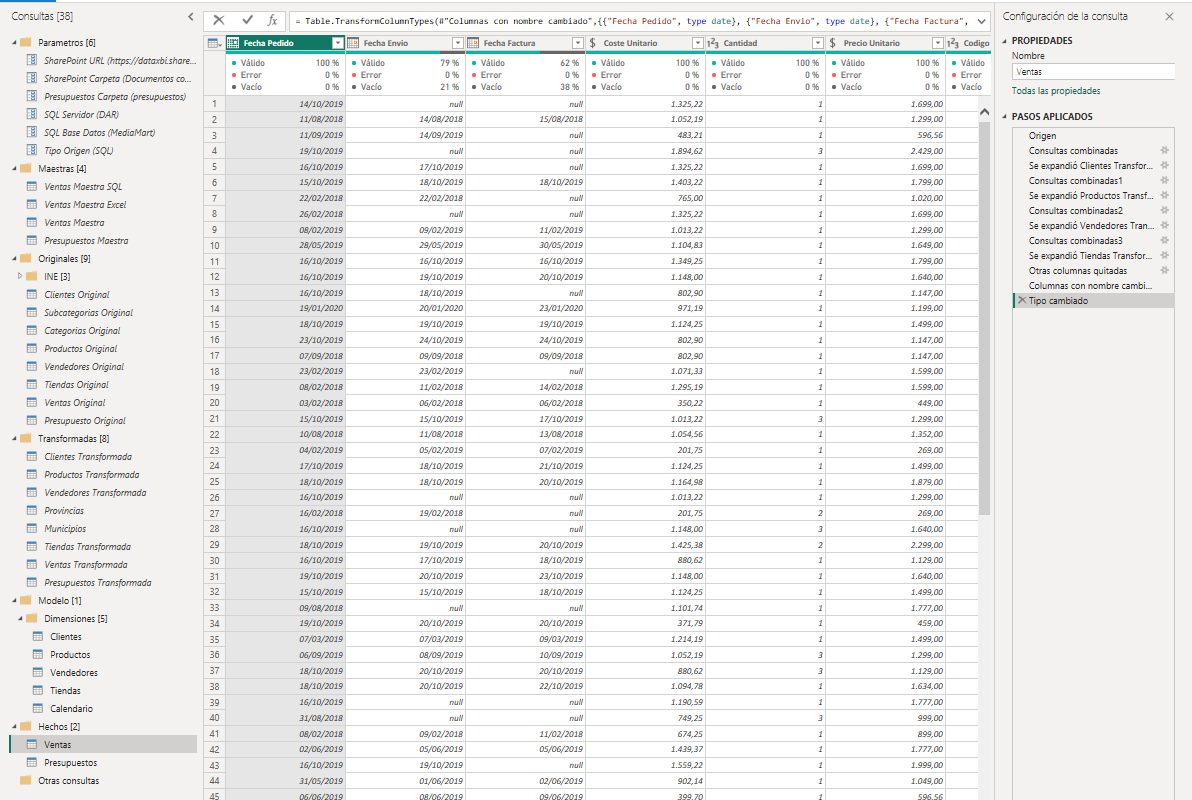The image size is (1192, 800).
Task: Open the table options icon at grid corner
Action: (x=212, y=42)
